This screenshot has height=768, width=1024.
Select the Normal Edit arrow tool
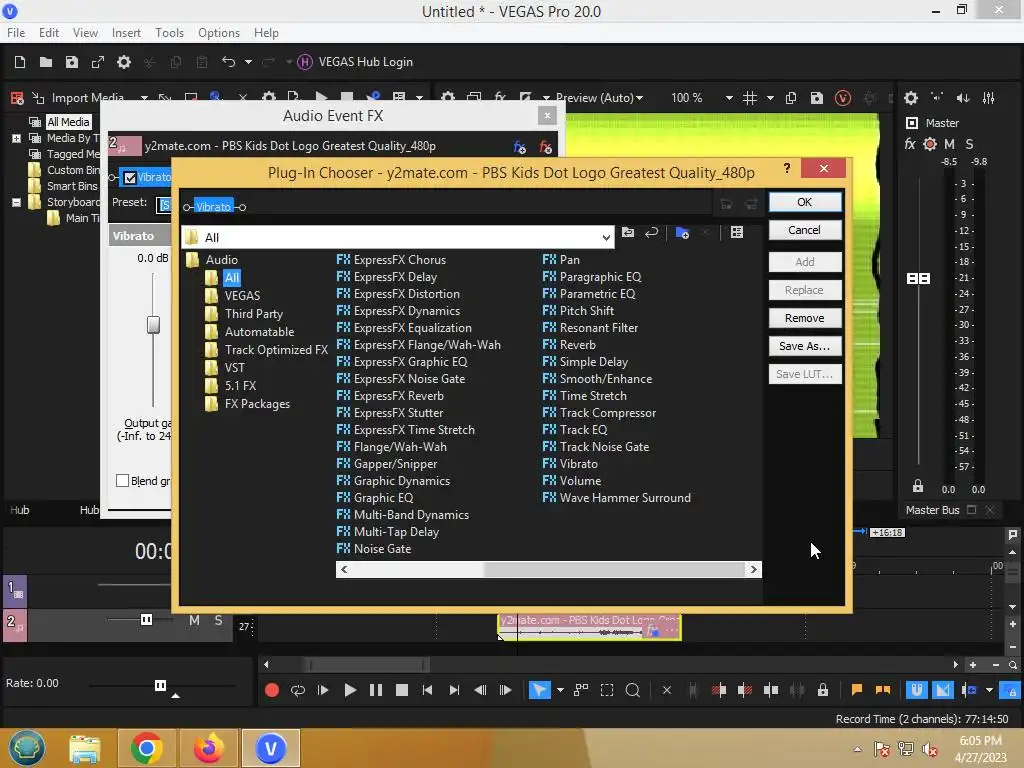pos(539,690)
